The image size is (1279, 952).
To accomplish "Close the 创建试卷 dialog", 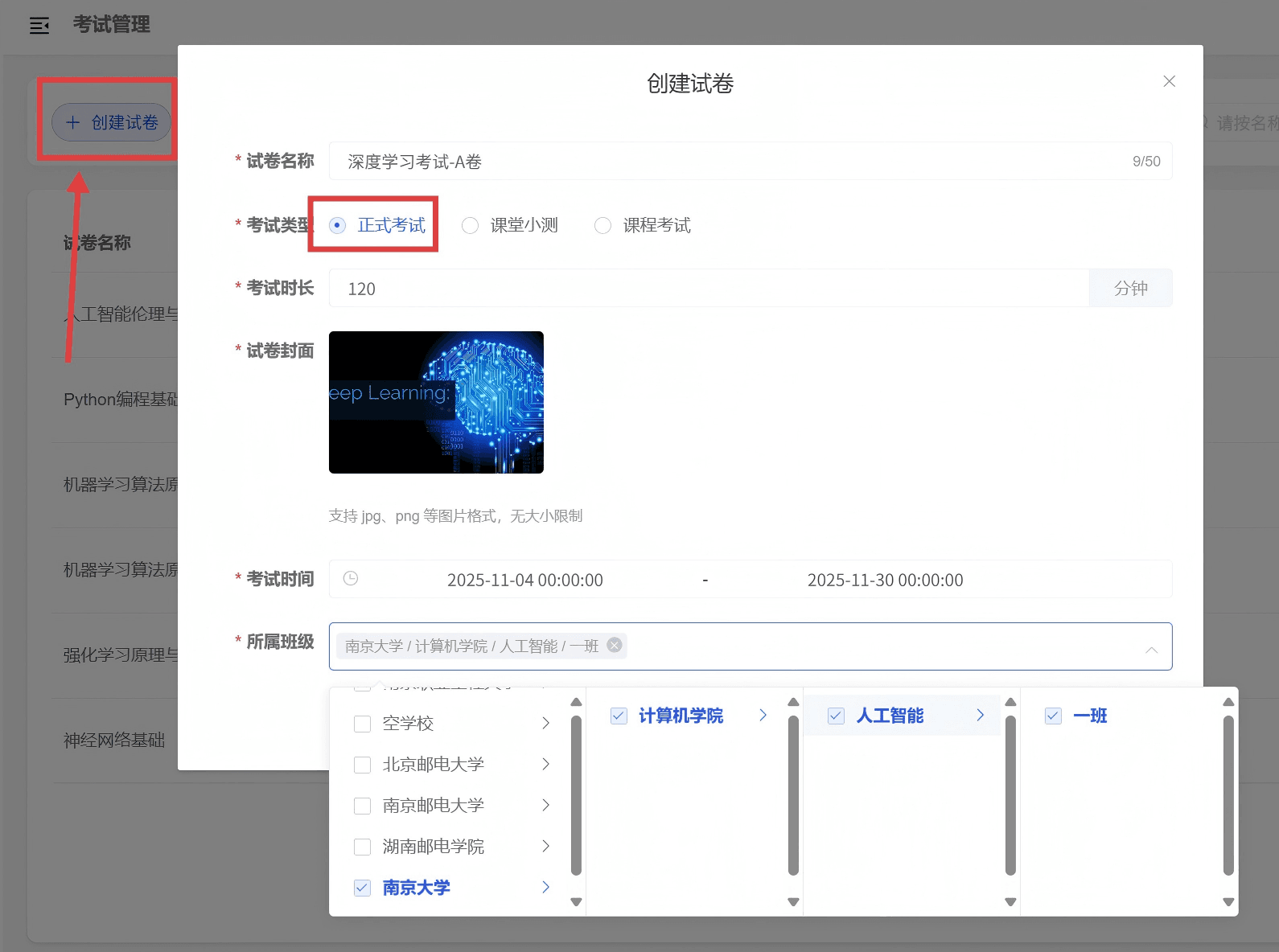I will tap(1169, 81).
